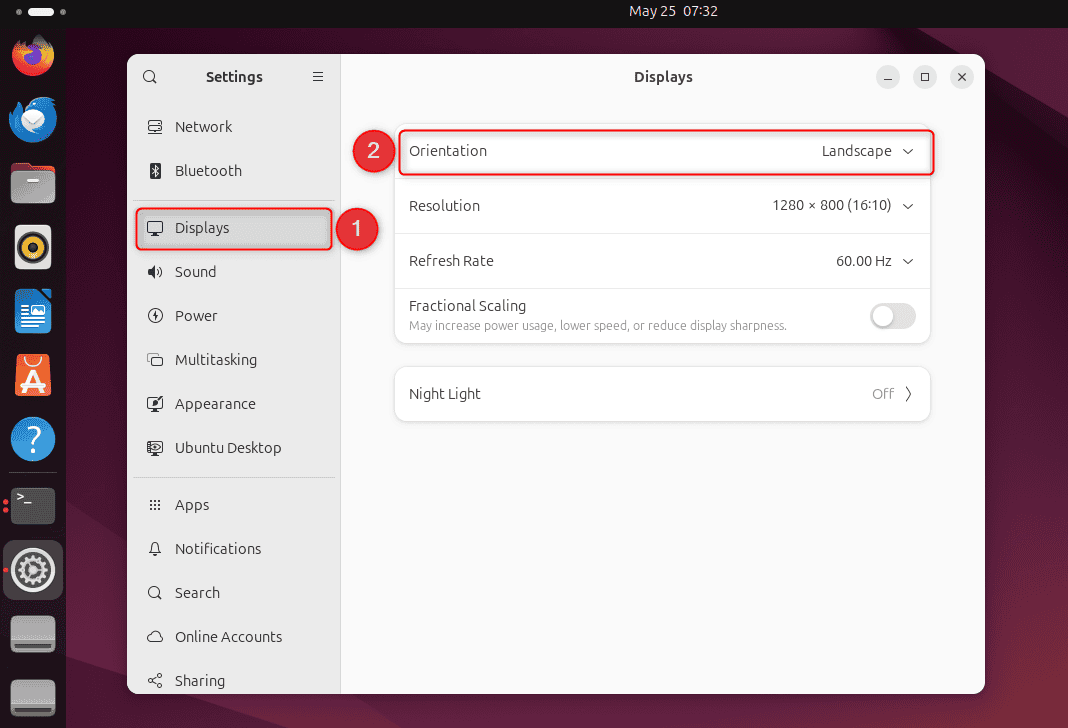Click the Settings gear dock icon
The image size is (1068, 728).
33,570
